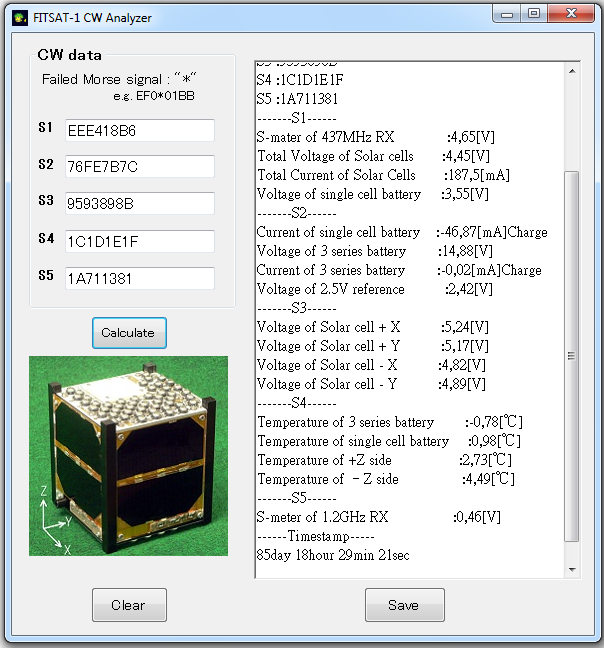Minimize the FITSAT-1 CW Analyzer window
The height and width of the screenshot is (648, 604).
pyautogui.click(x=507, y=14)
